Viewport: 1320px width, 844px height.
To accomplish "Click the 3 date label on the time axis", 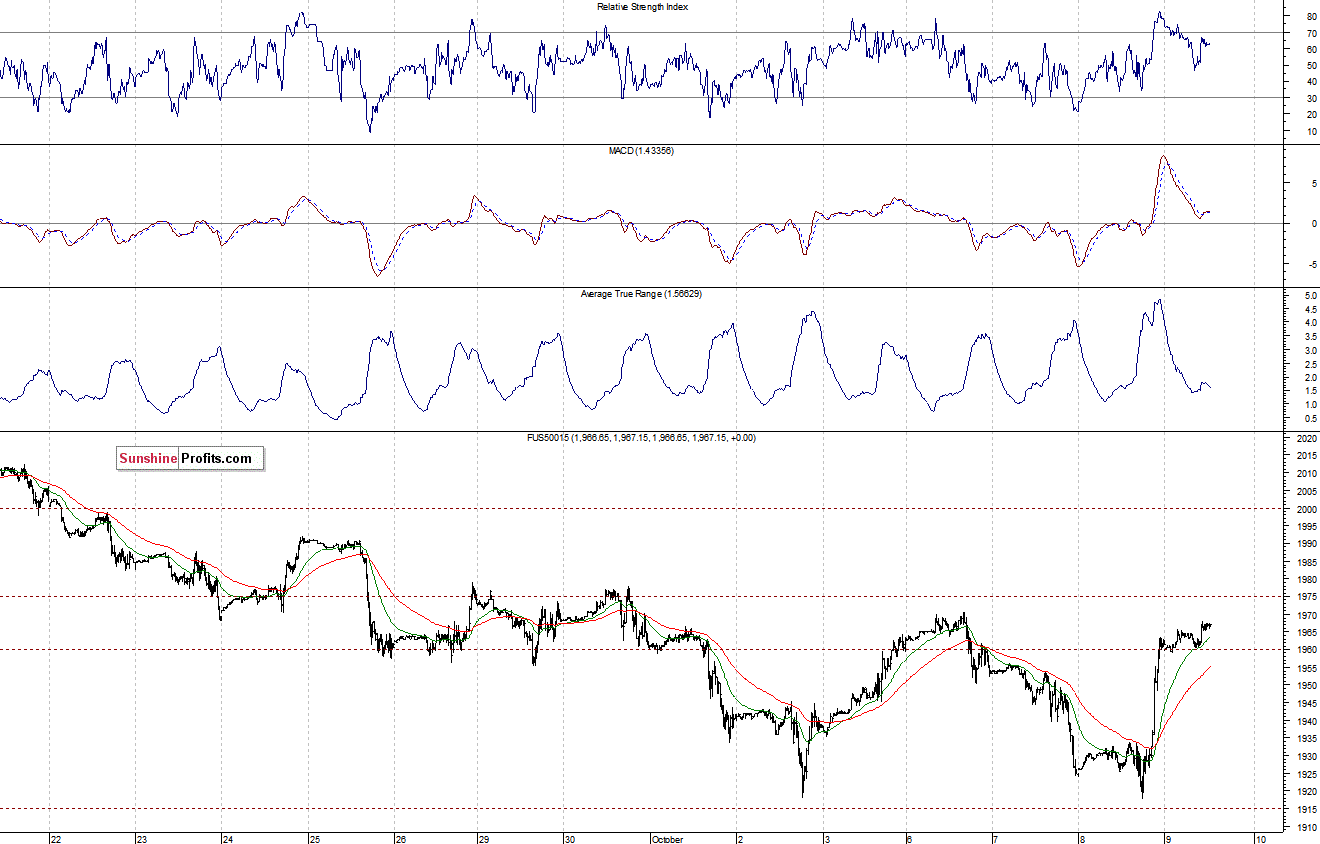I will point(826,840).
